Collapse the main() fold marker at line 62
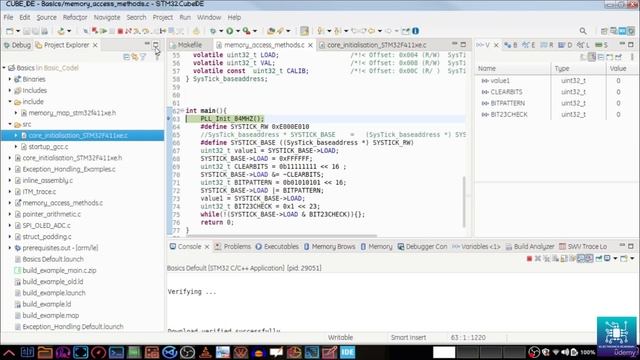Screen dimensions: 640x360 pyautogui.click(x=182, y=111)
